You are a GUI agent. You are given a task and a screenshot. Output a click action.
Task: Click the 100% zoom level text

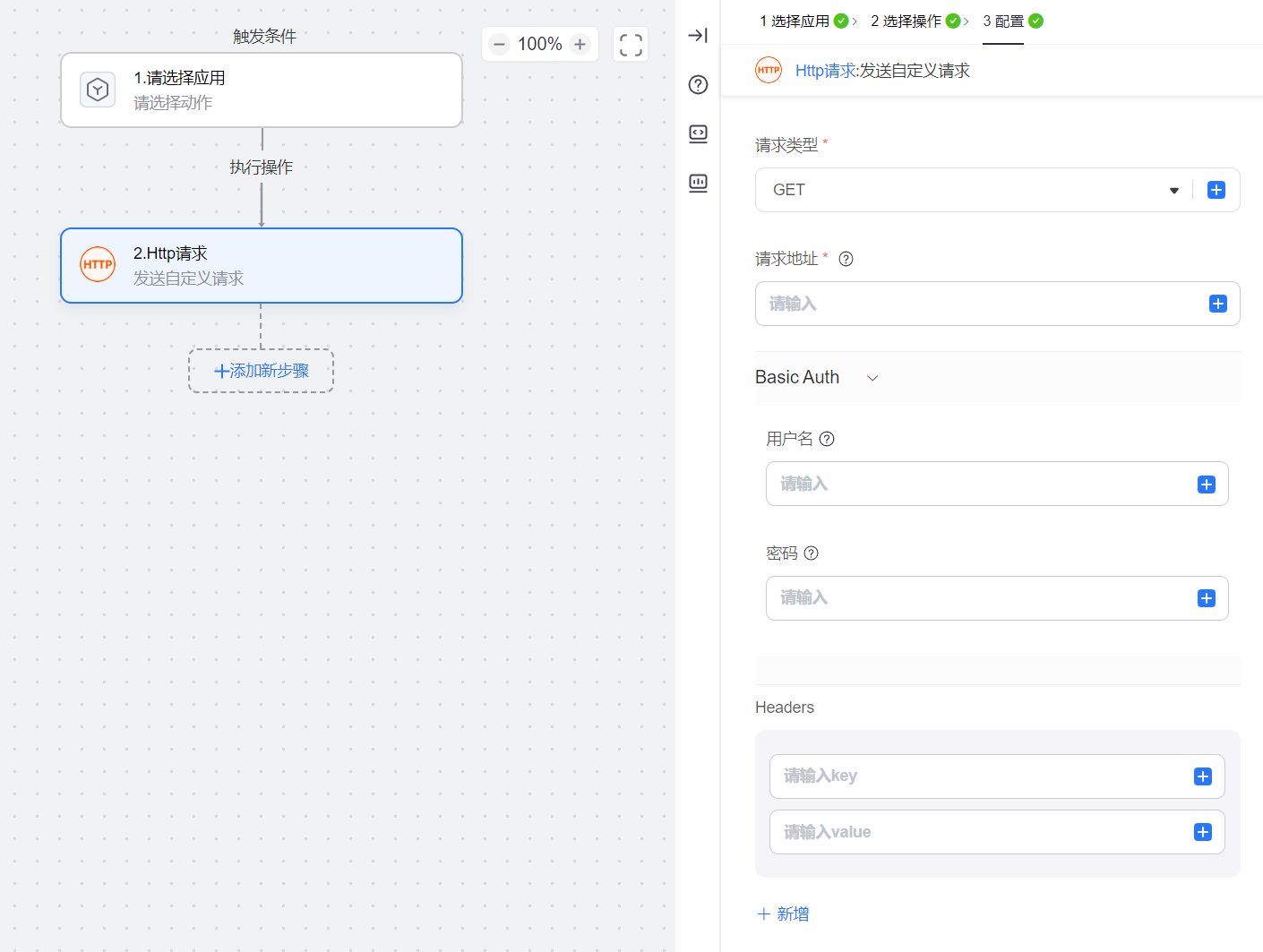[540, 44]
